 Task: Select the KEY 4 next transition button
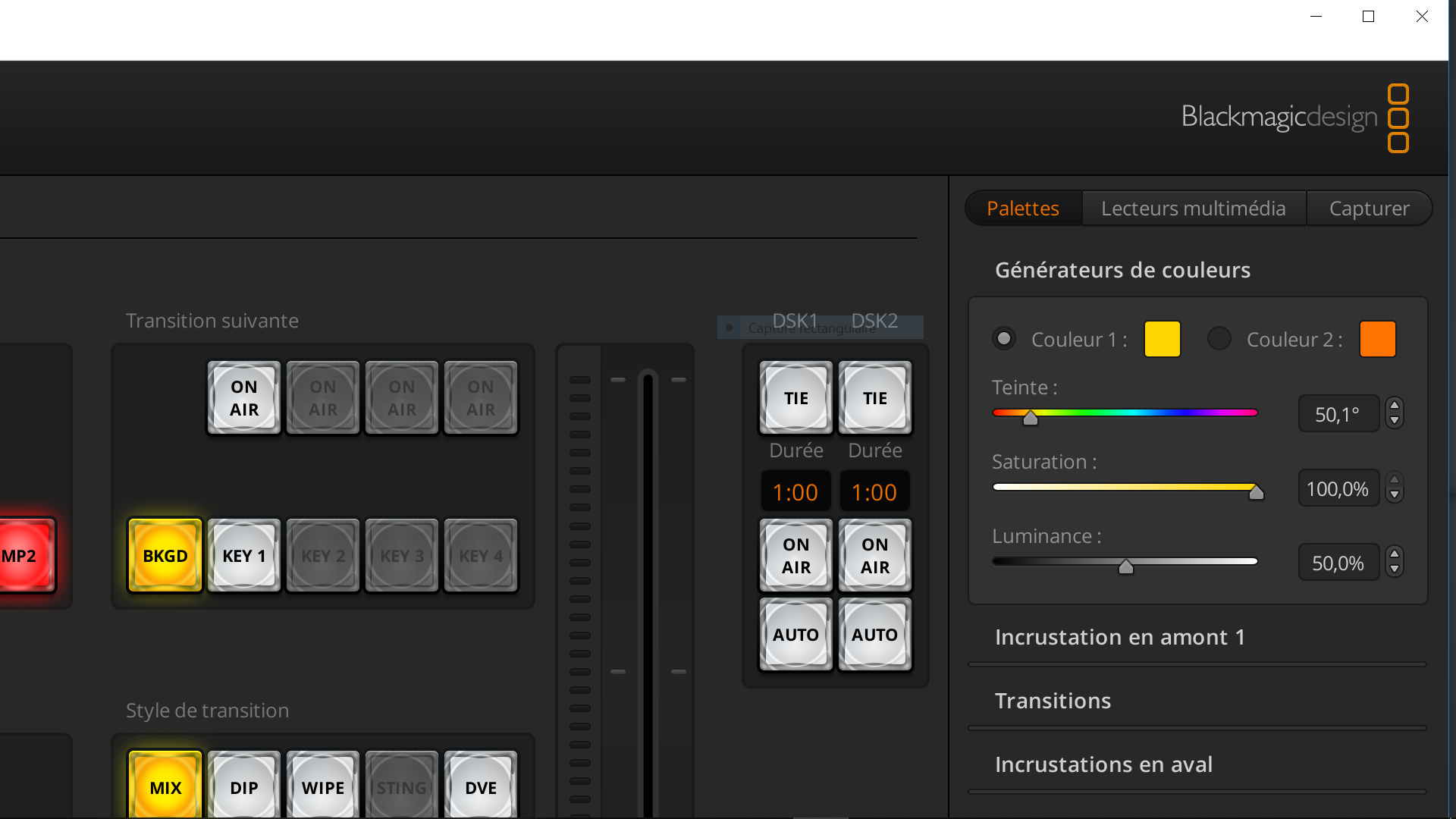[x=481, y=556]
